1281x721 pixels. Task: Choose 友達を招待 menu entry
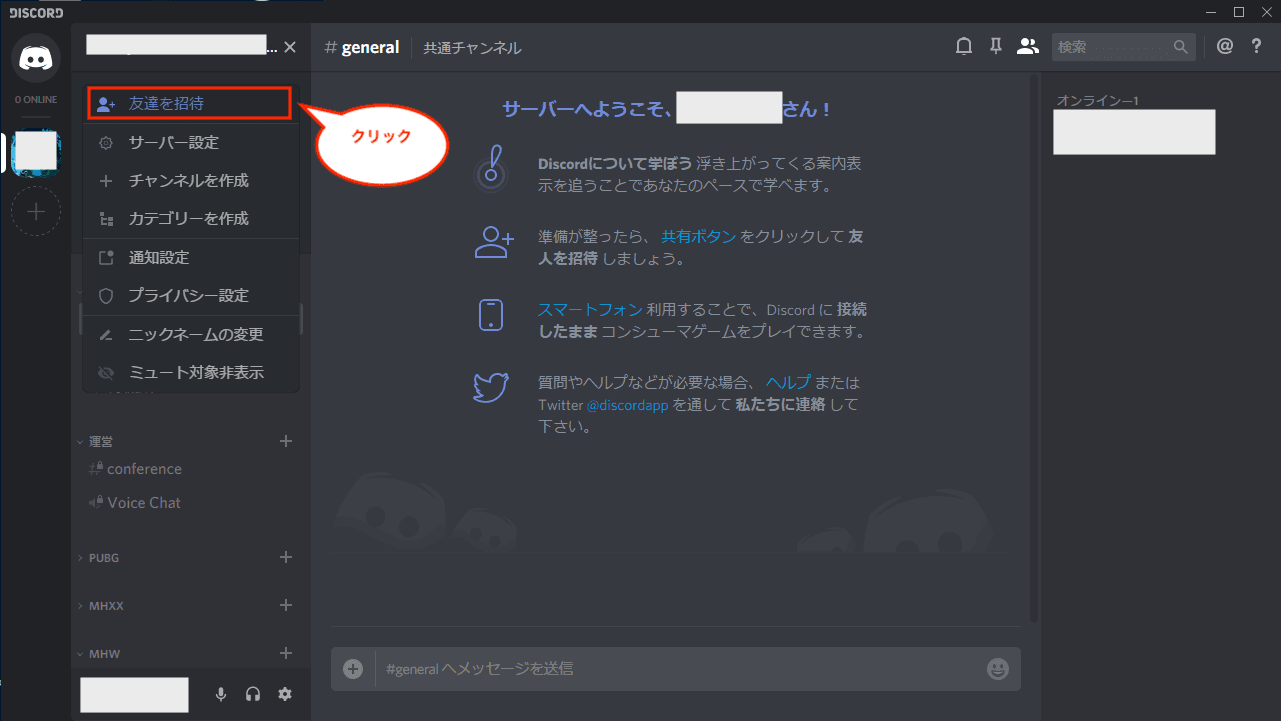pos(190,103)
